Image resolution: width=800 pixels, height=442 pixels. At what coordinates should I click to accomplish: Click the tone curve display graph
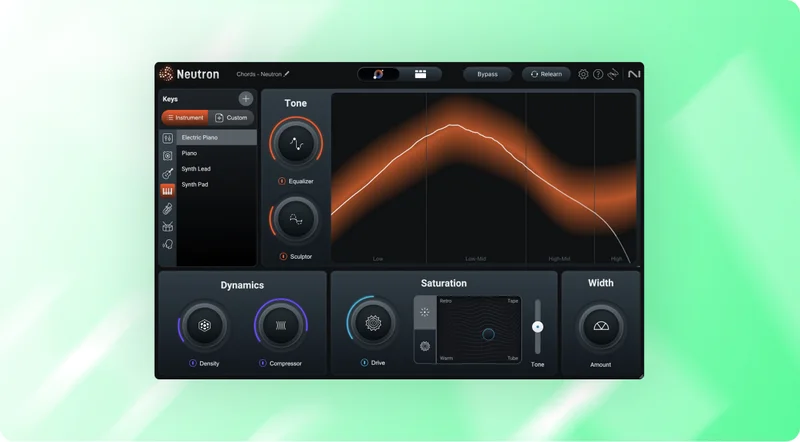(x=484, y=178)
